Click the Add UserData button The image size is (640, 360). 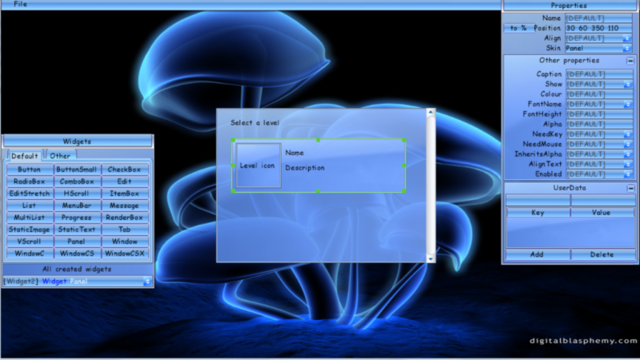point(537,254)
